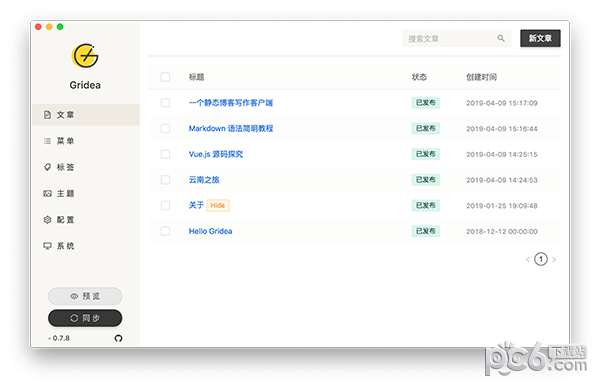Open the post 一个静态博客写作客户端
The image size is (600, 388).
(231, 103)
